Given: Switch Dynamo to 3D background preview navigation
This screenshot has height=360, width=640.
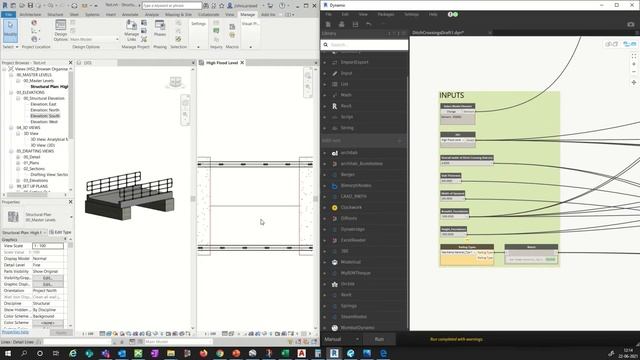Looking at the screenshot, I should point(611,44).
